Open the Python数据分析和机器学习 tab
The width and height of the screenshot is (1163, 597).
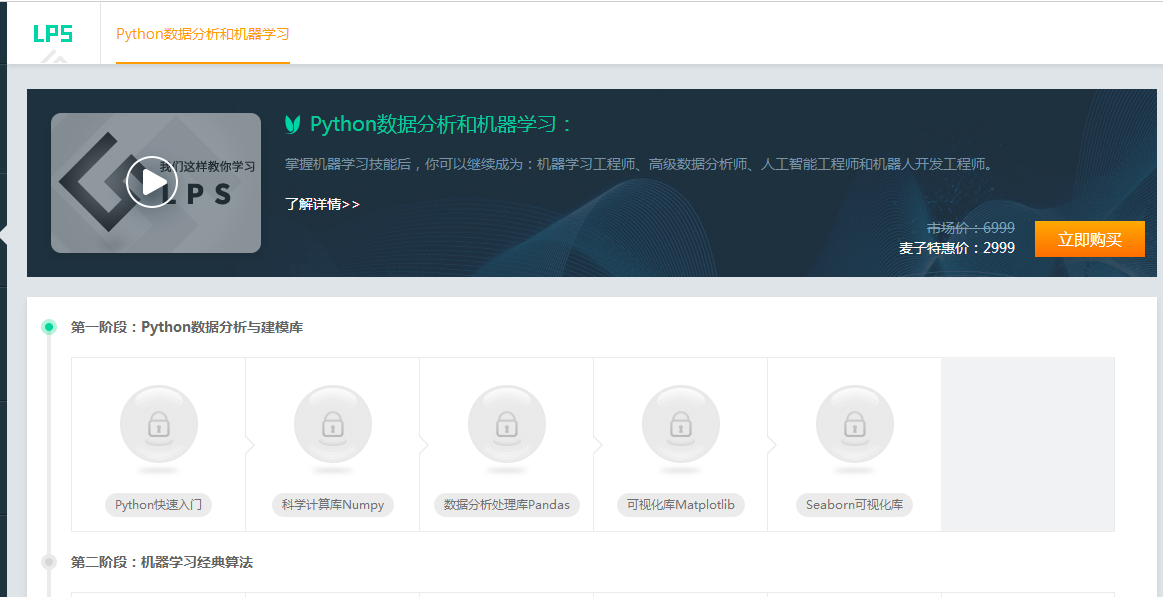point(203,34)
